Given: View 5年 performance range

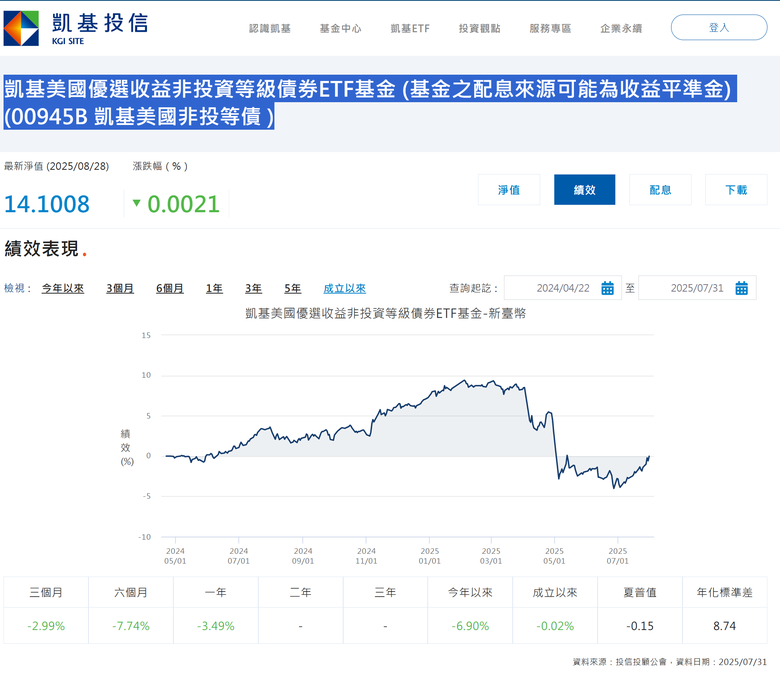Looking at the screenshot, I should click(292, 289).
